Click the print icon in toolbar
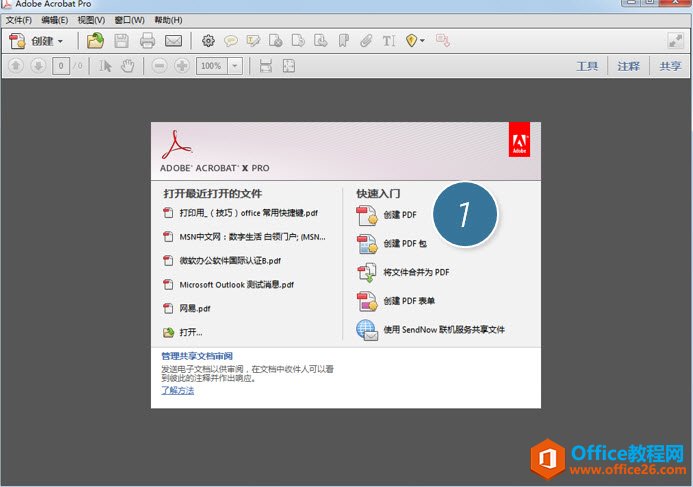This screenshot has width=693, height=487. point(147,41)
